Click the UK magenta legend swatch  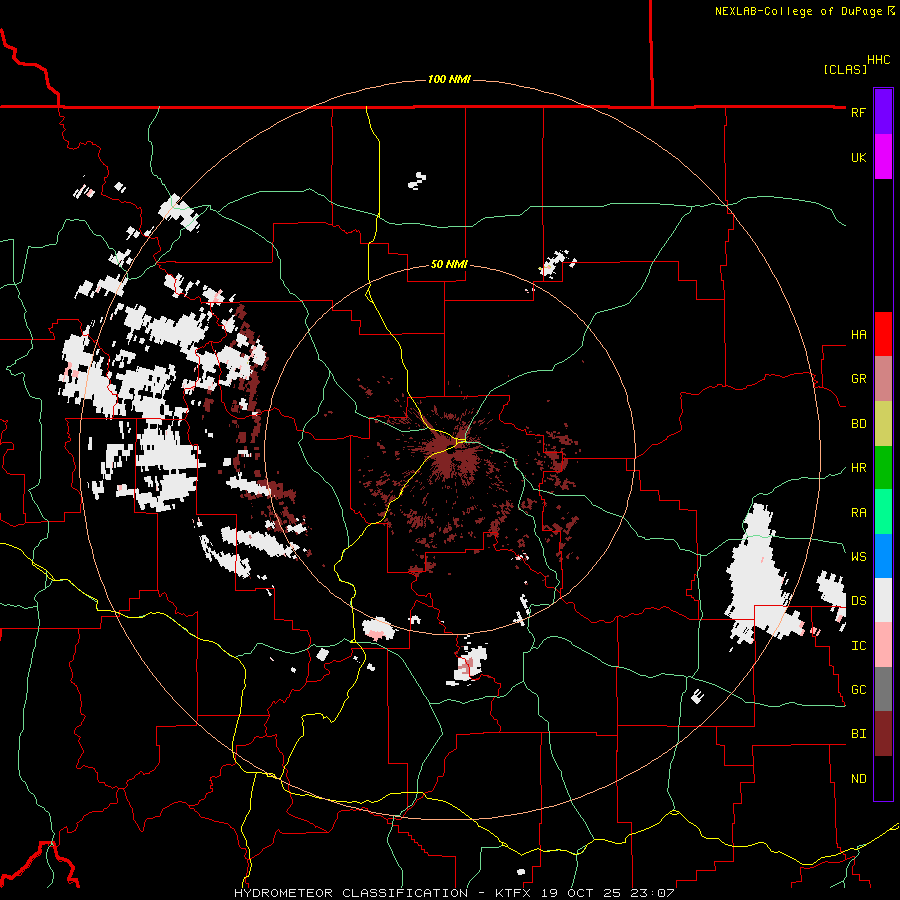click(883, 157)
